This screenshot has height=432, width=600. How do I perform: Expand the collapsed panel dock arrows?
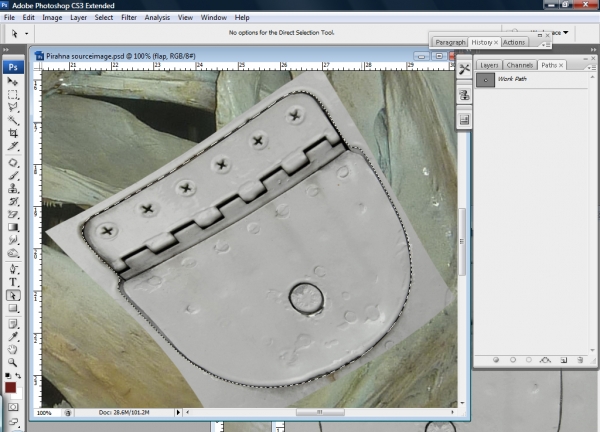pyautogui.click(x=593, y=50)
